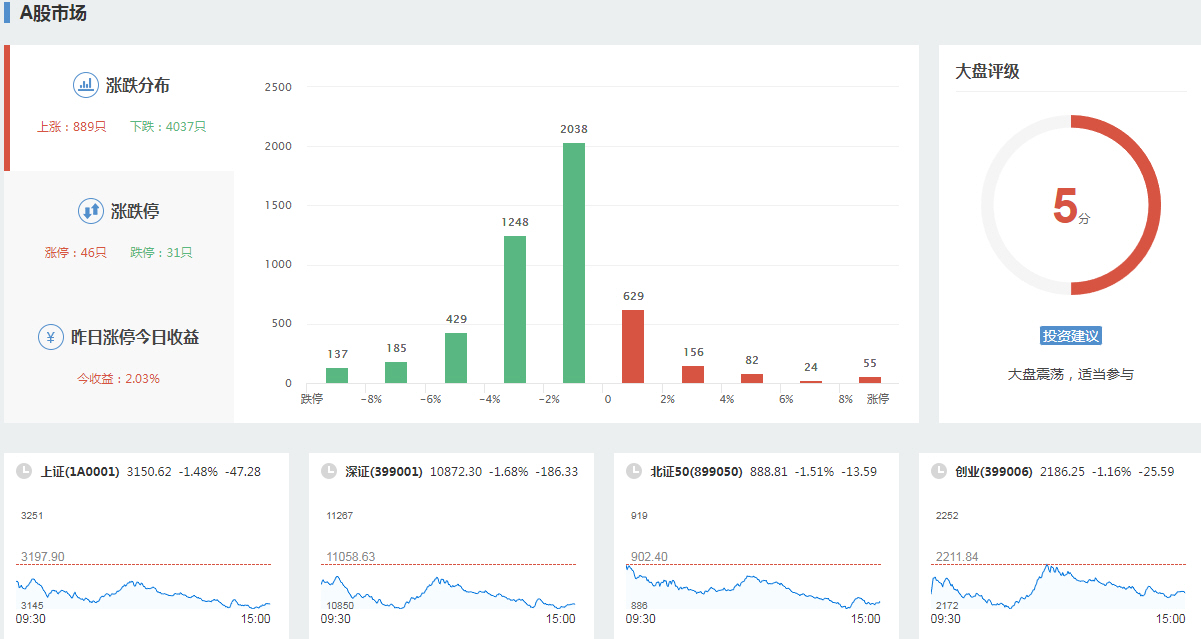Click the 涨跌停 up-down arrows icon
This screenshot has height=639, width=1201.
91,211
